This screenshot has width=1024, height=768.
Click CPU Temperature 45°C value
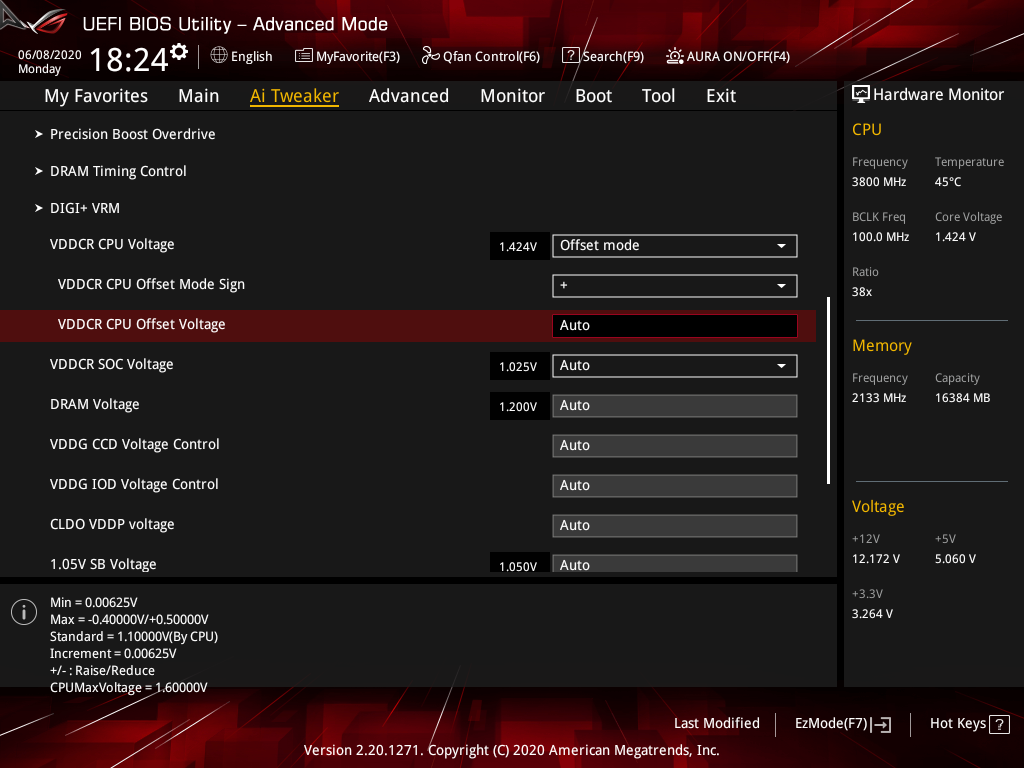[x=948, y=182]
